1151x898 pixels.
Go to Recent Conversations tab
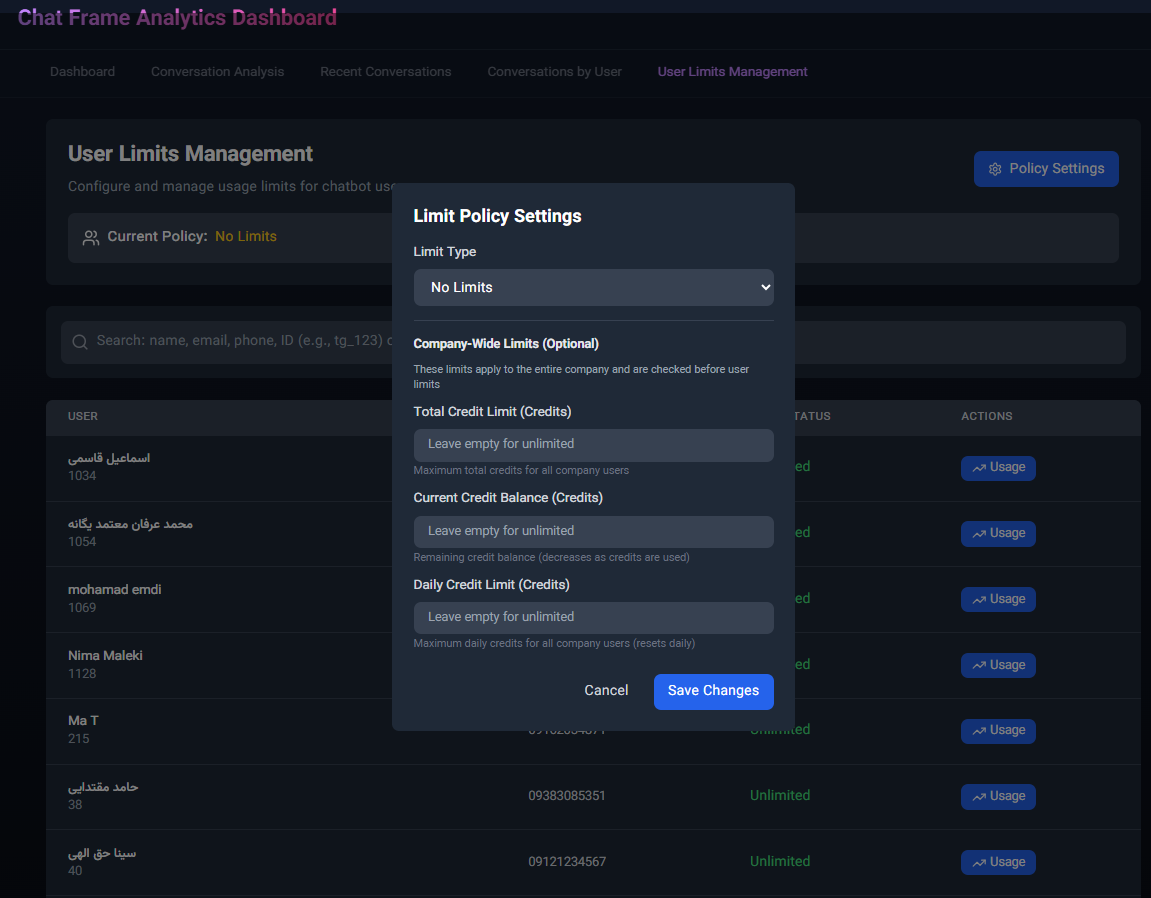[385, 72]
